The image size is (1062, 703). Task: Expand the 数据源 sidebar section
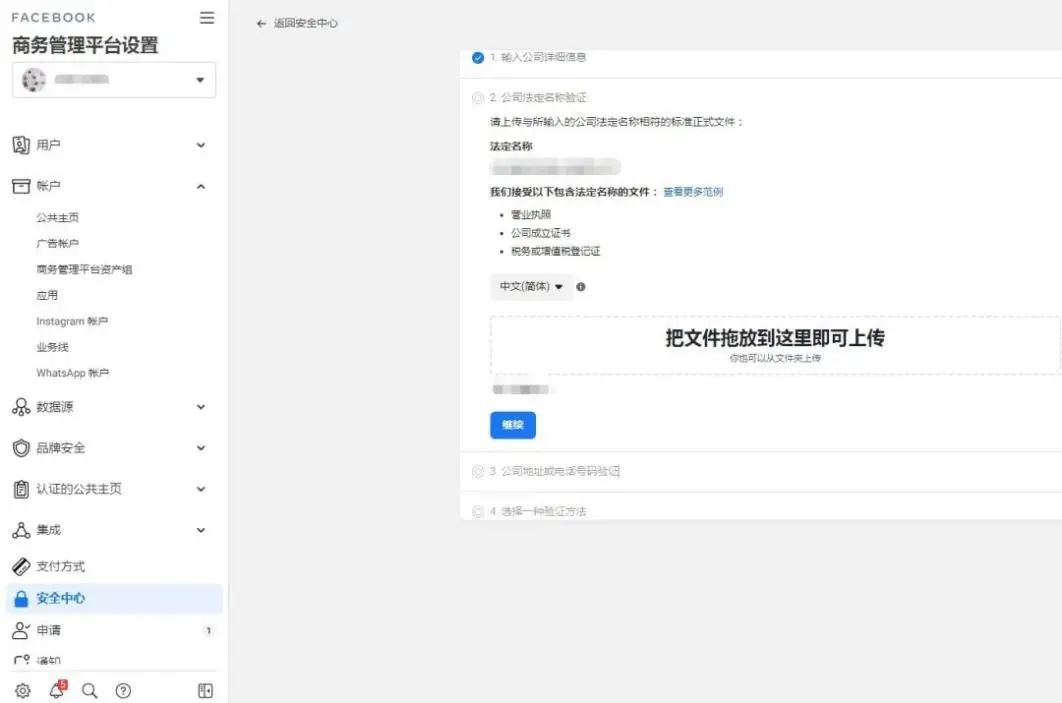click(199, 407)
